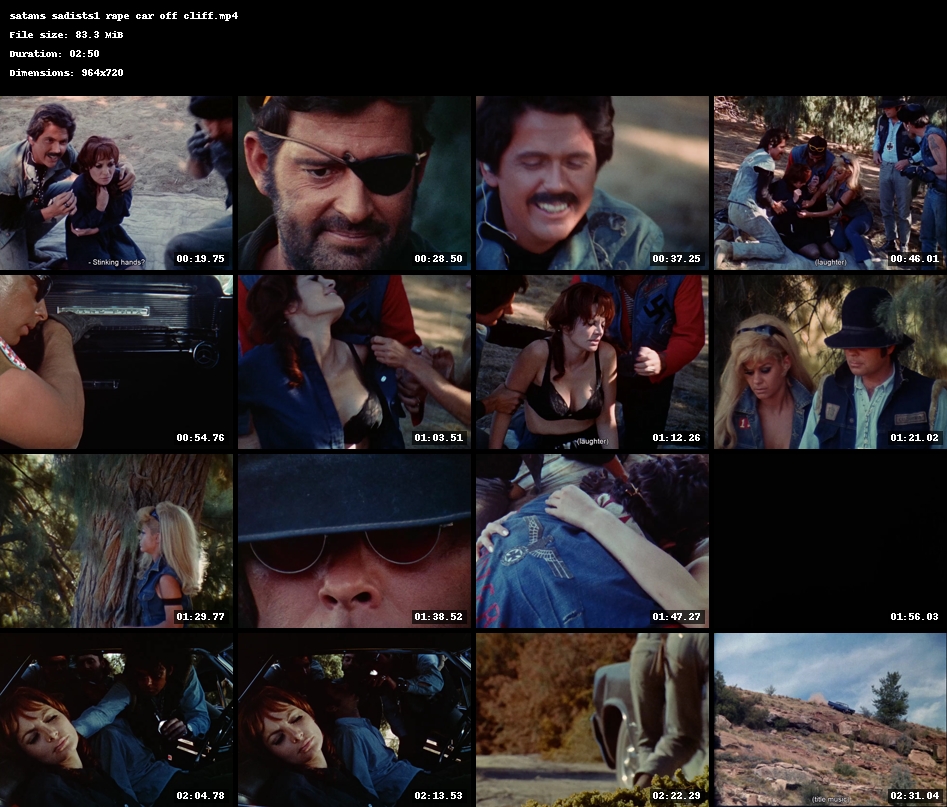Screen dimensions: 947x807
Task: Select the black frame at 01:56.03
Action: pyautogui.click(x=830, y=541)
